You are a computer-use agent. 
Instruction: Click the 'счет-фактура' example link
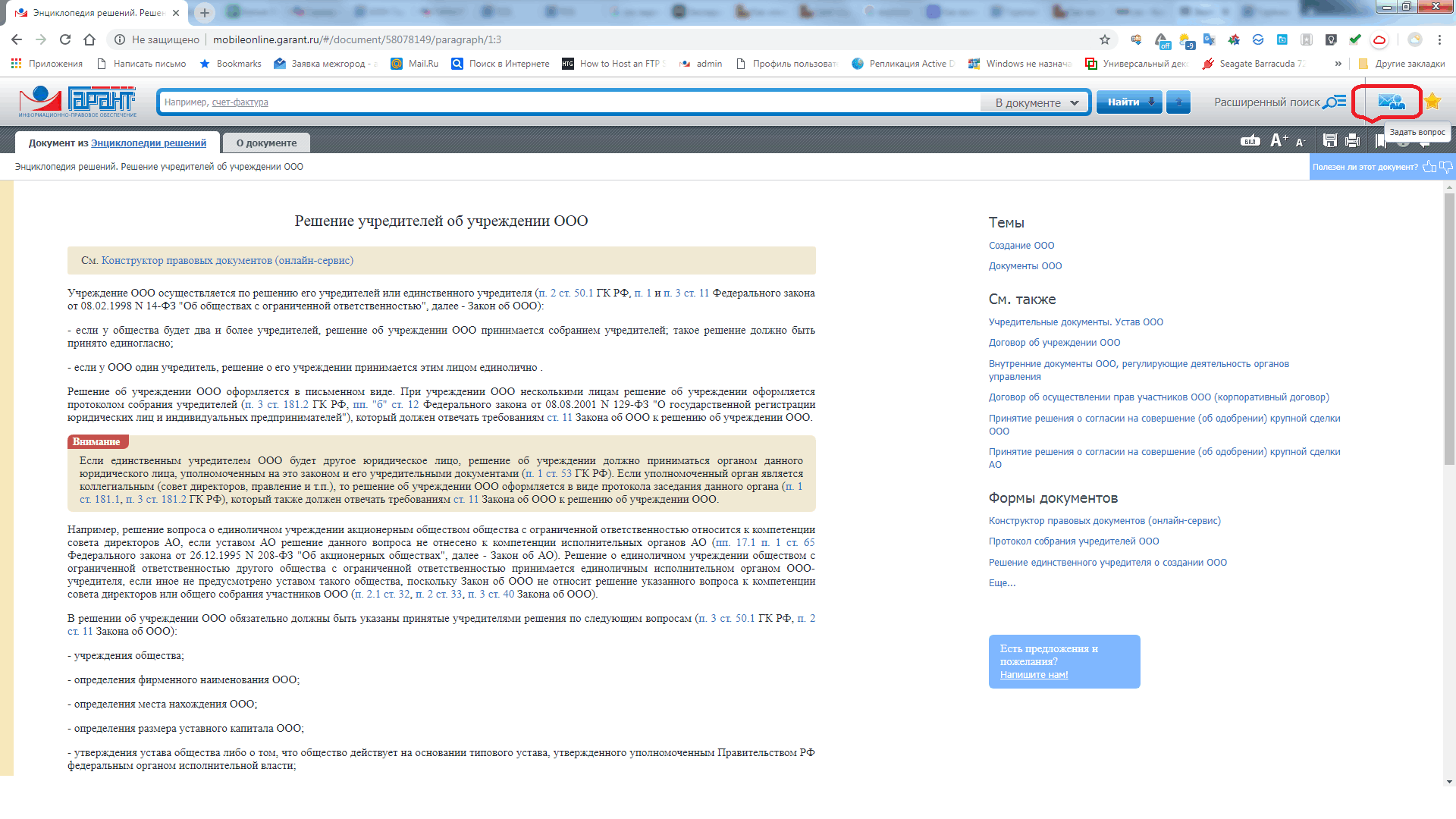coord(240,102)
